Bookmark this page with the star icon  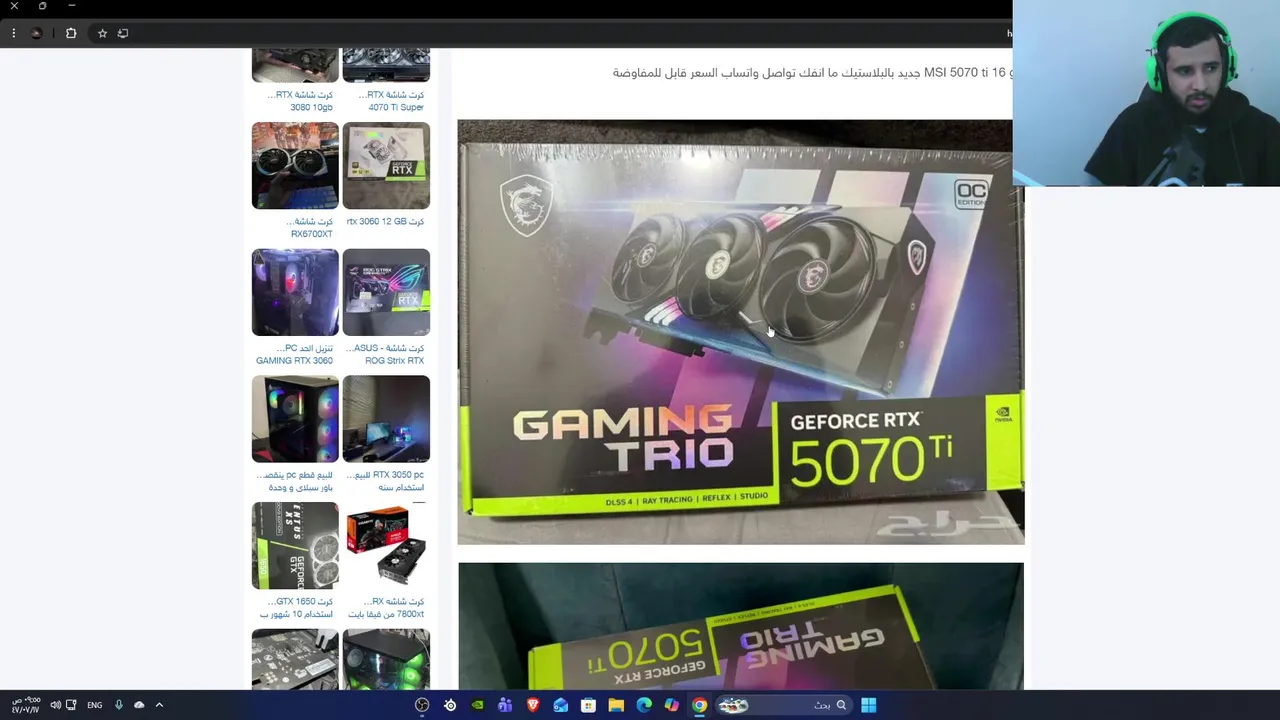[102, 33]
